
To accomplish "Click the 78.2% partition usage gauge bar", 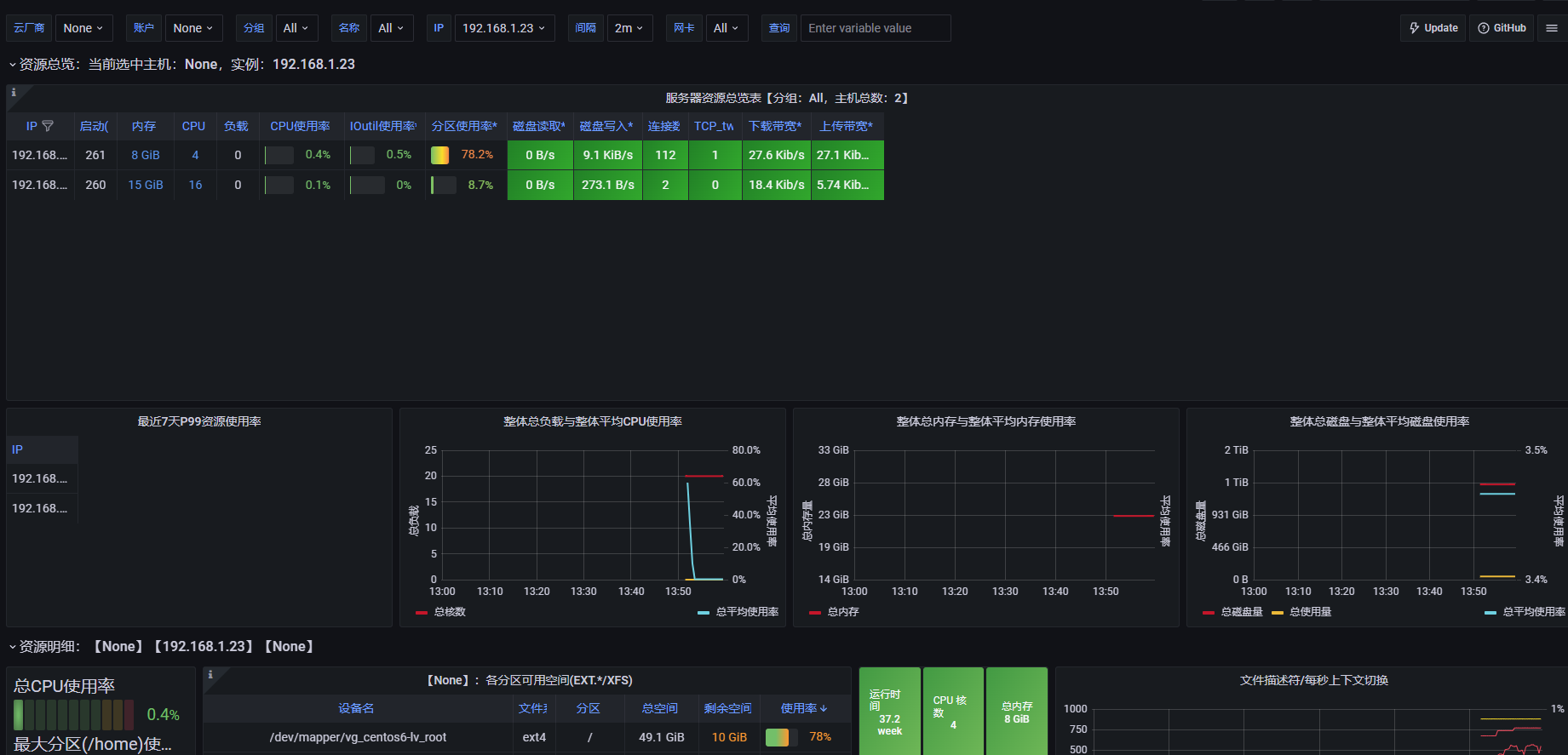I will pos(440,155).
